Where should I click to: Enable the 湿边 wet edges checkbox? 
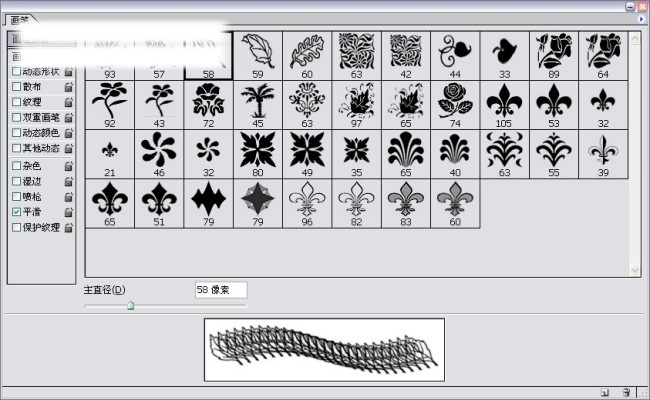[x=17, y=181]
